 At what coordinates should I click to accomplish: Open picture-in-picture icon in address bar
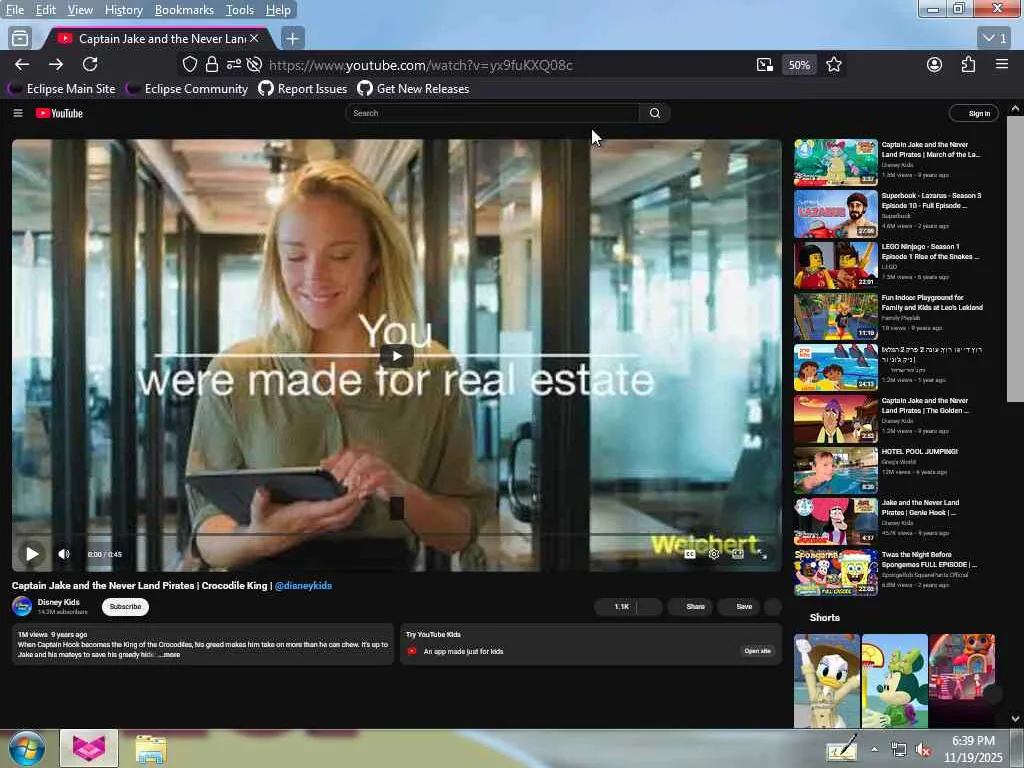765,65
